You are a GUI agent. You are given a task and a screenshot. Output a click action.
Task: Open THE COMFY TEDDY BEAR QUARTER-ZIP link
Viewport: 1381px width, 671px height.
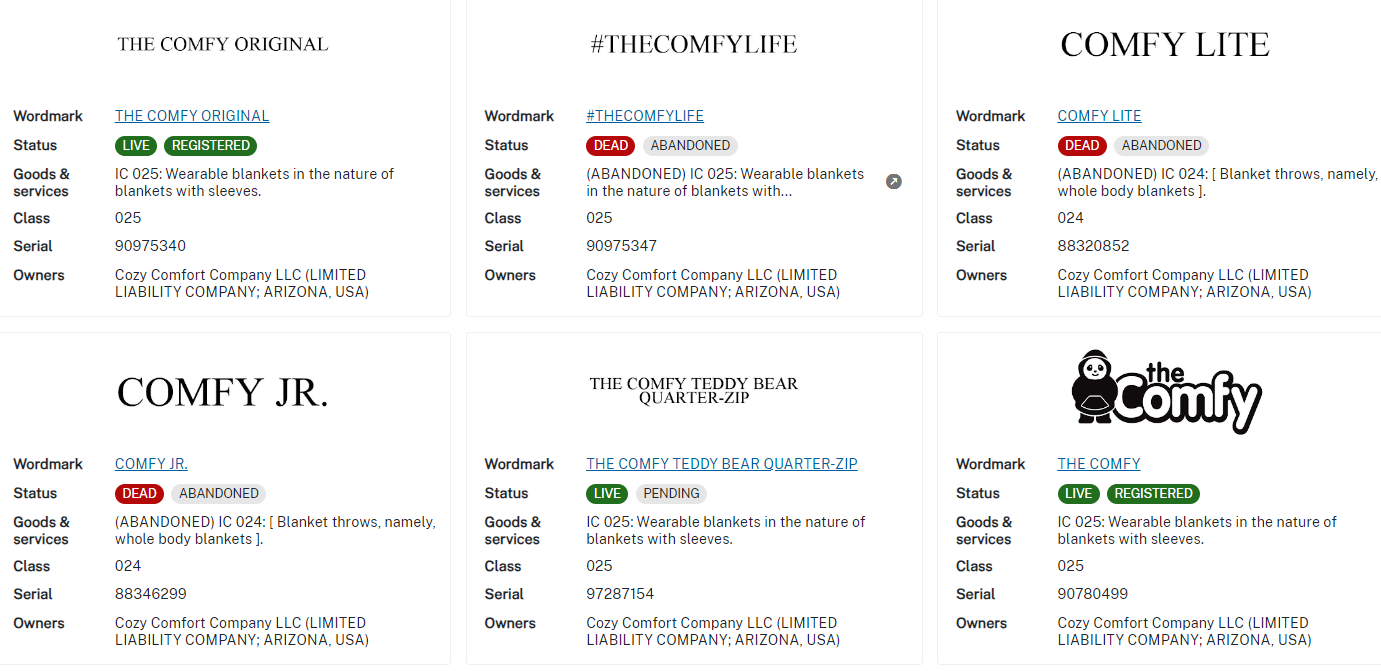click(x=721, y=464)
